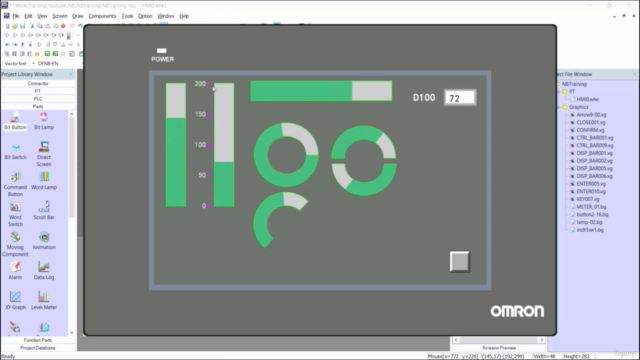Click the Copy toolbar icon
640x360 pixels.
[40, 26]
